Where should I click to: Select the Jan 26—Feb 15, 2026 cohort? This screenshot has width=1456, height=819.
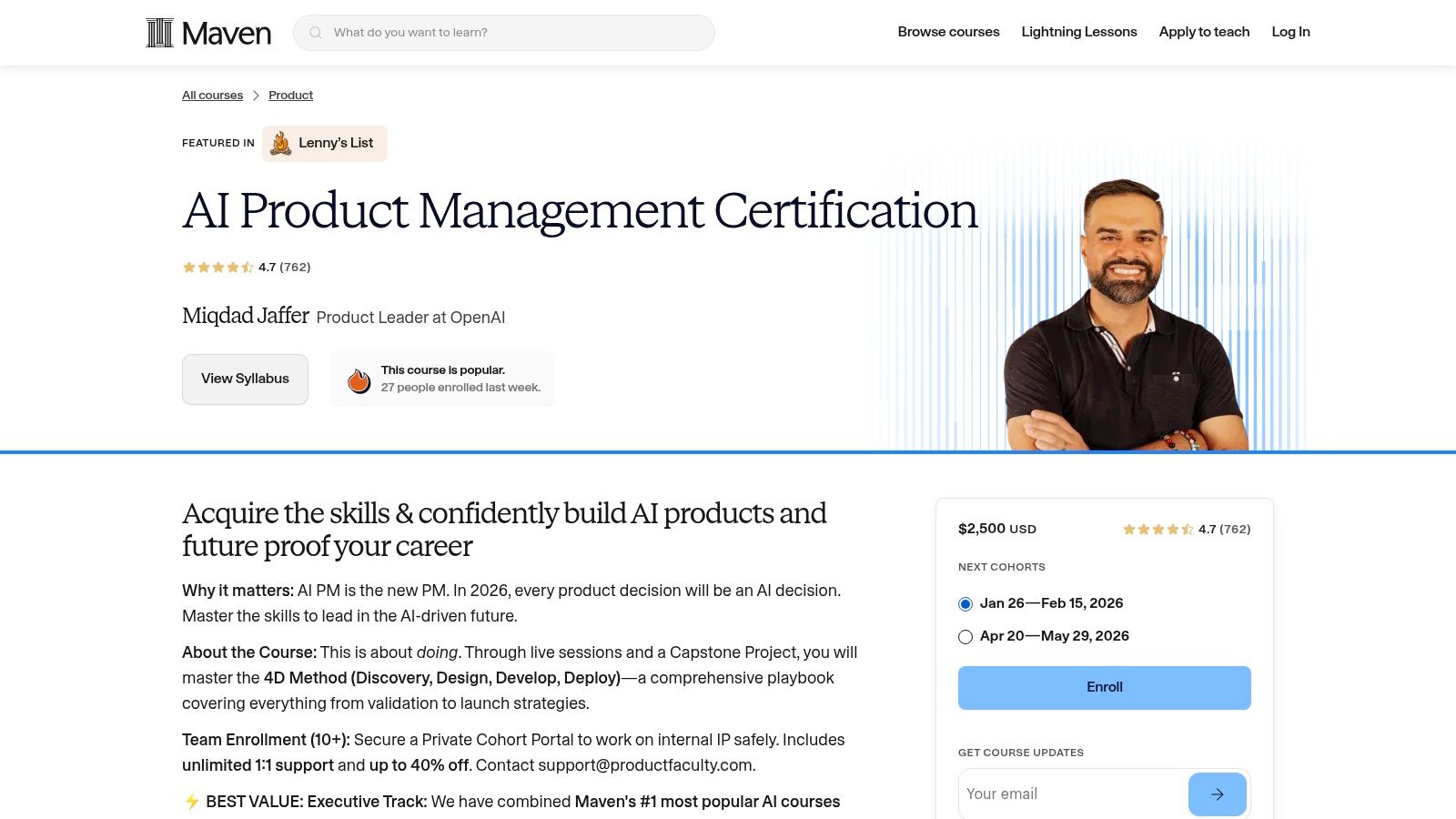(965, 603)
